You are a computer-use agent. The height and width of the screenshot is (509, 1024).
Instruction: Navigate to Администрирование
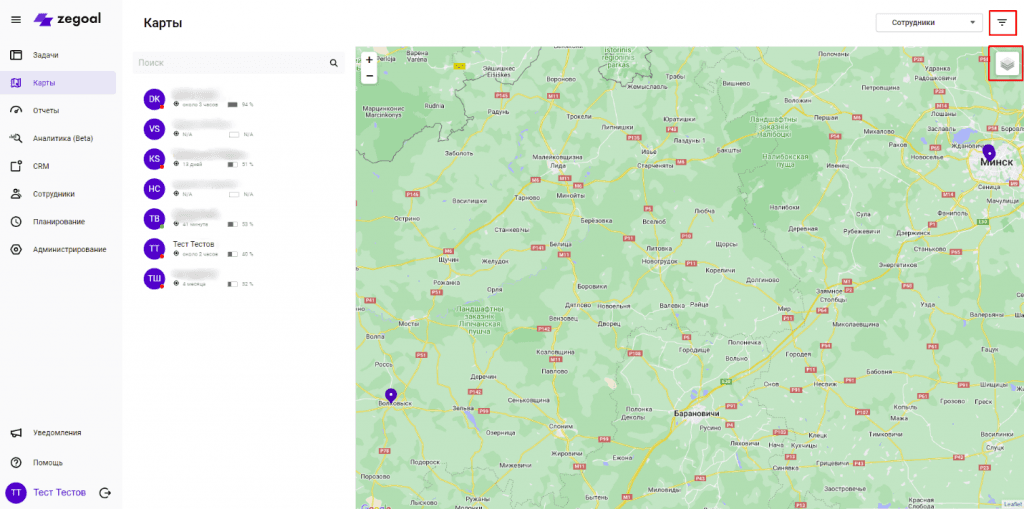click(68, 249)
